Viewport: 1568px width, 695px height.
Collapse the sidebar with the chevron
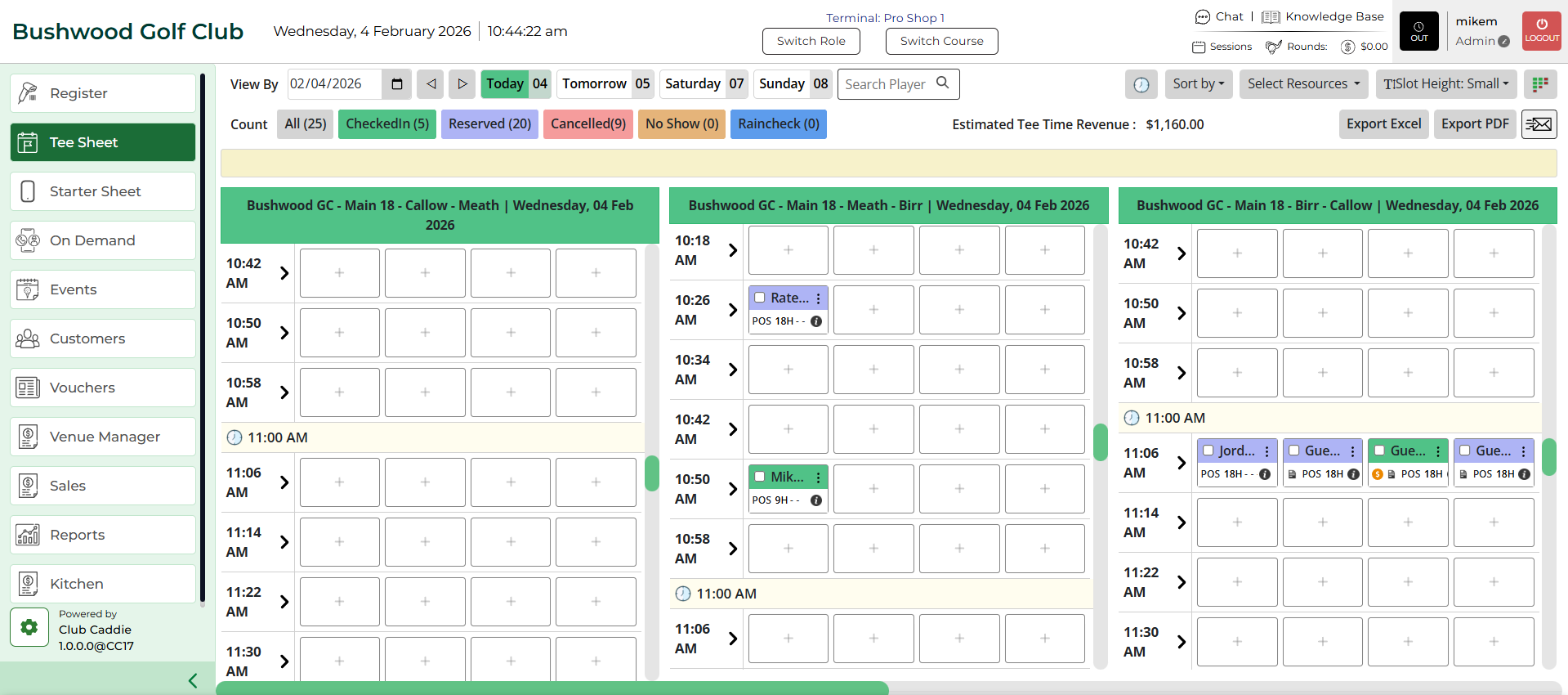tap(193, 680)
